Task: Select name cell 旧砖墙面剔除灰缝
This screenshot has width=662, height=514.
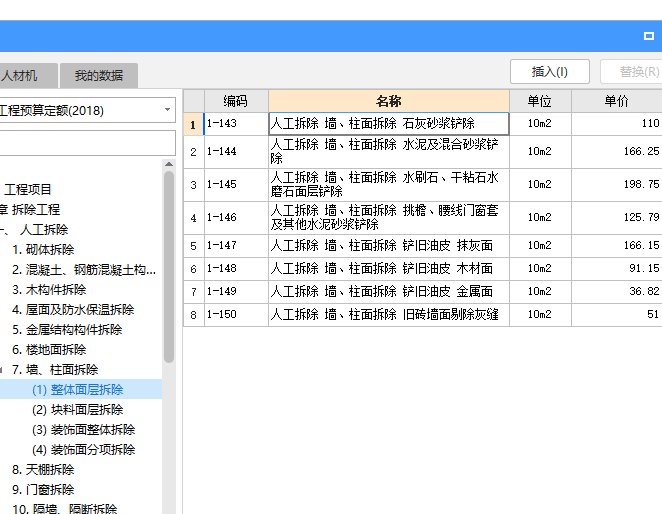Action: pyautogui.click(x=389, y=315)
